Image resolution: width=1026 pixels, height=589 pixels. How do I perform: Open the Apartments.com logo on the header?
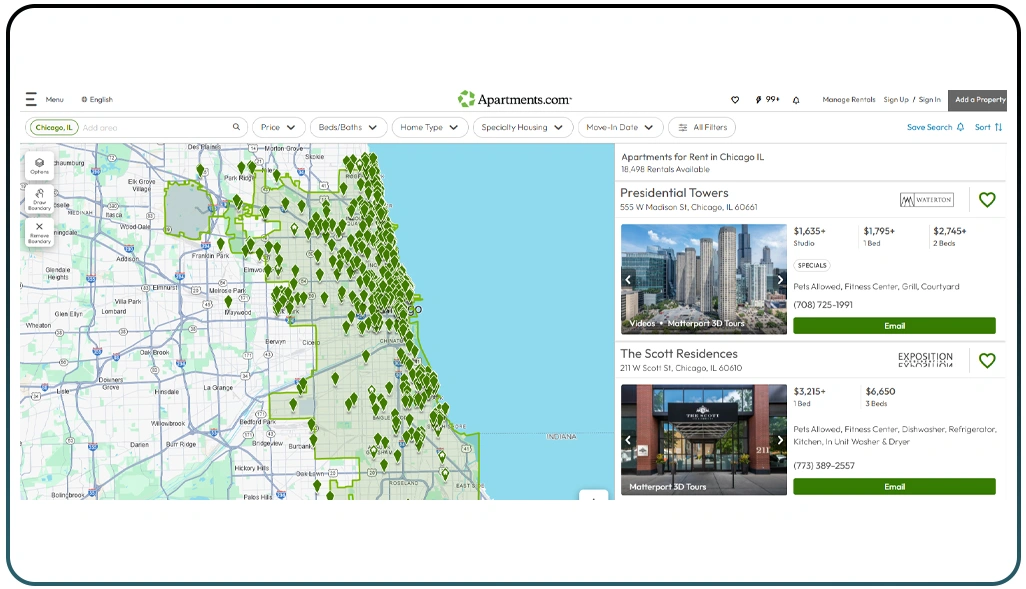[514, 100]
